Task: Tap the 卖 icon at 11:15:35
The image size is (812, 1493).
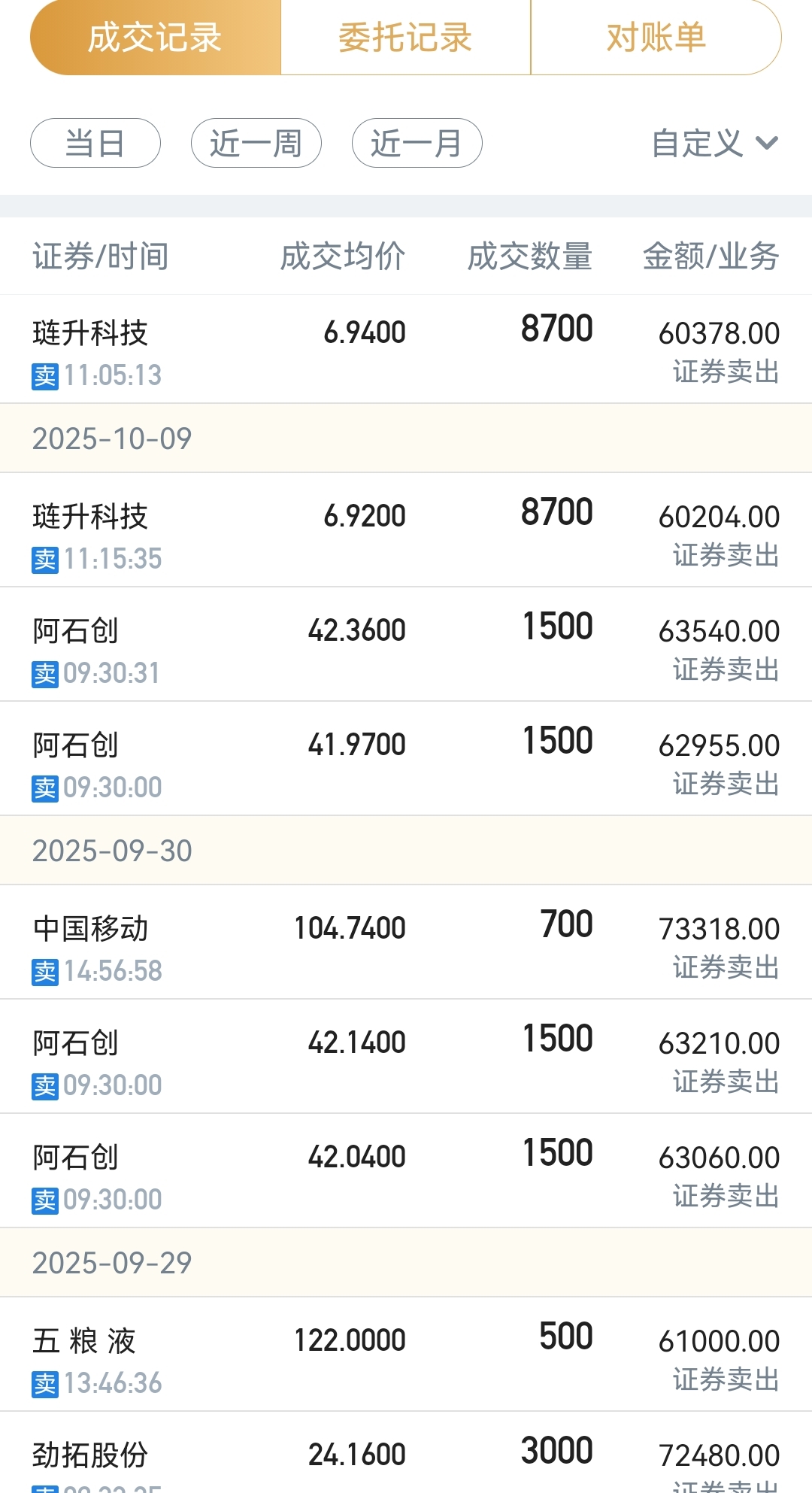Action: point(45,559)
